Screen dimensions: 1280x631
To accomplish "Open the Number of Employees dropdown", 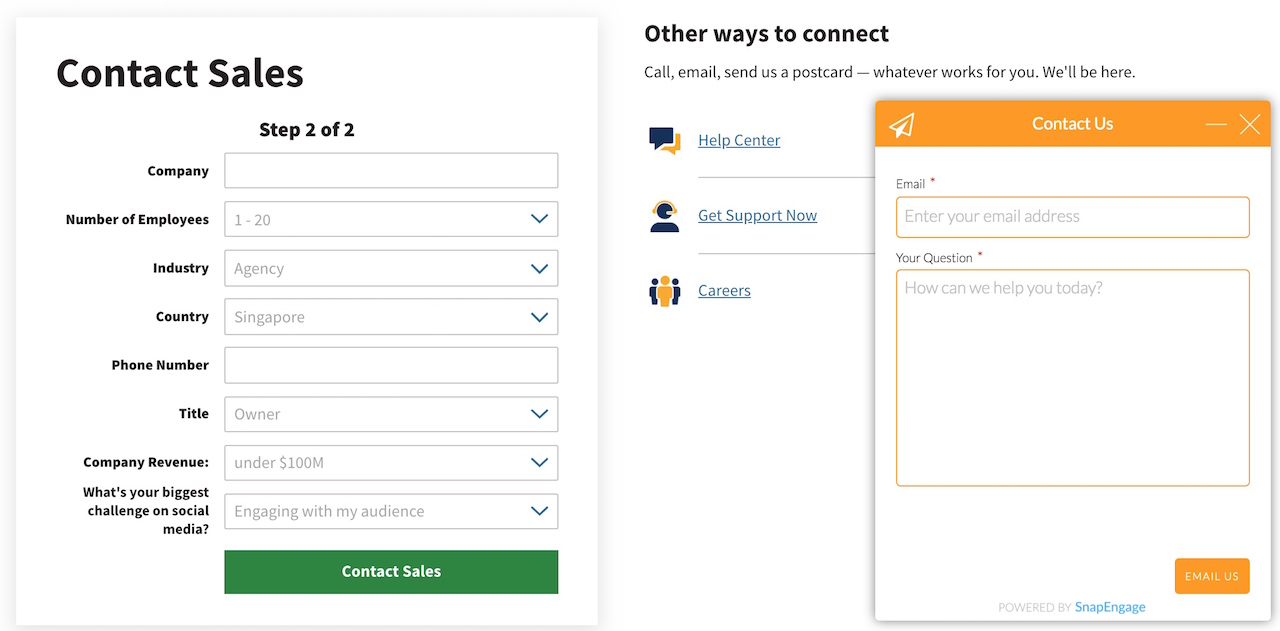I will (391, 219).
